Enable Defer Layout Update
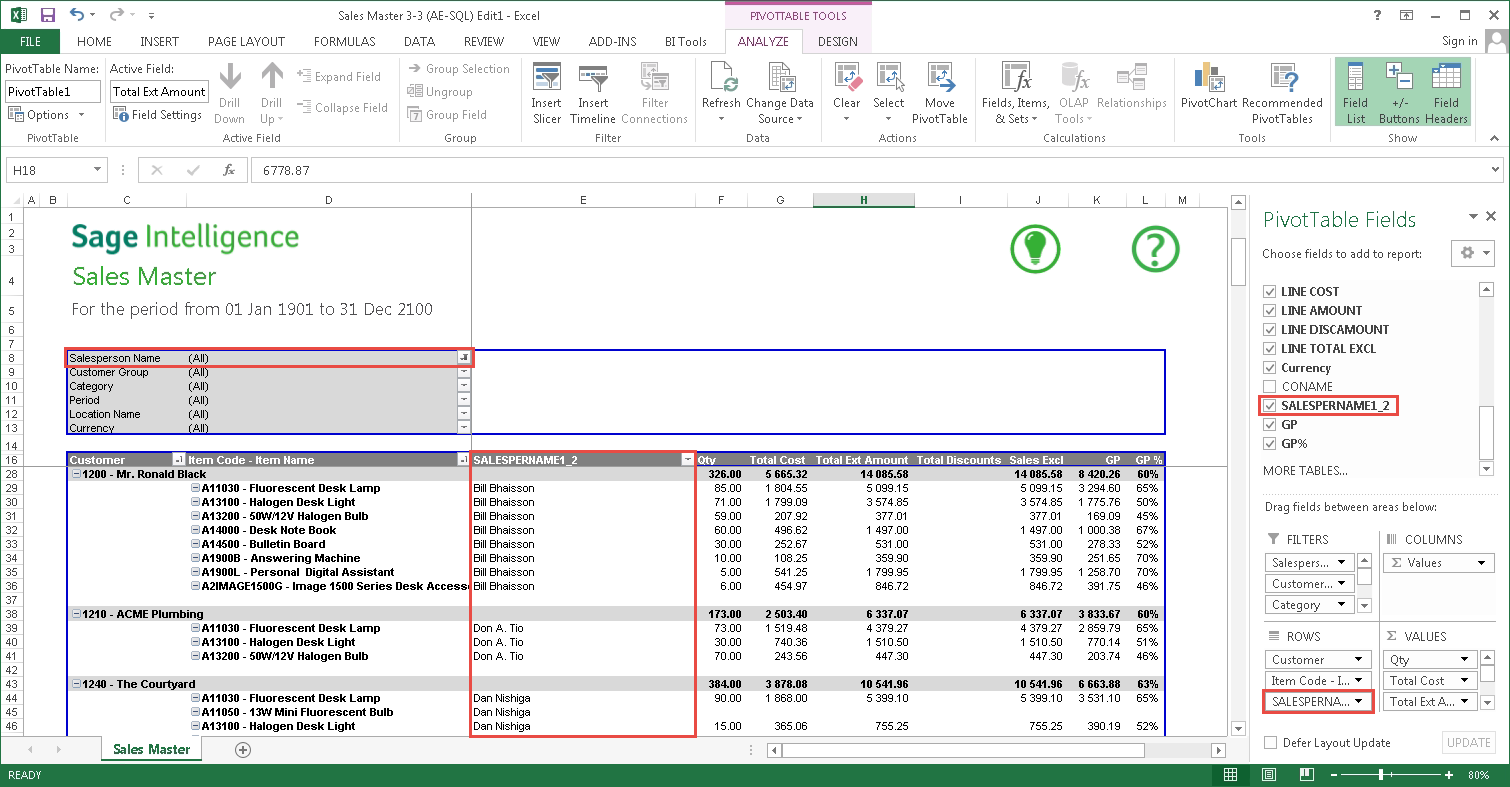The width and height of the screenshot is (1510, 787). click(x=1271, y=743)
